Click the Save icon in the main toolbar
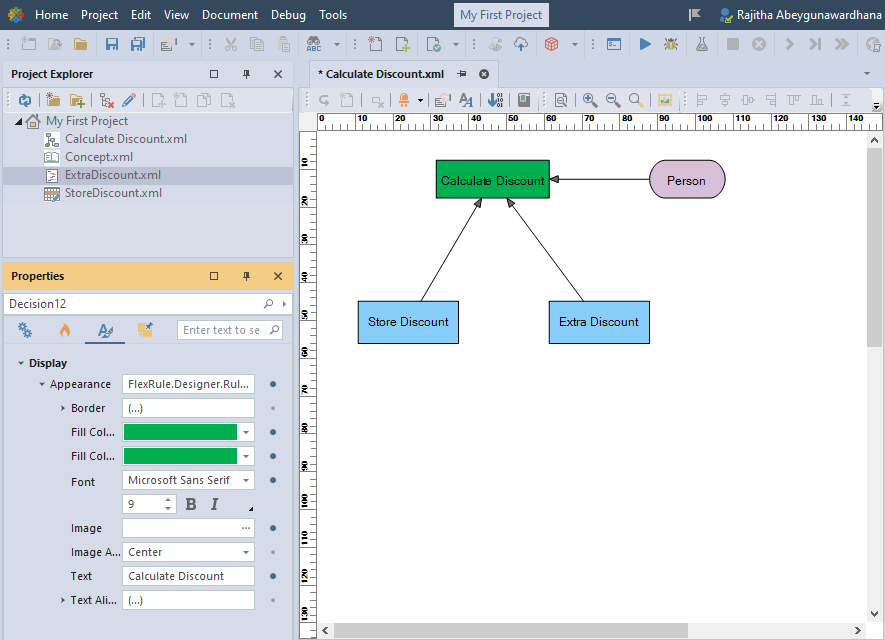Screen dimensions: 885x640 [112, 44]
